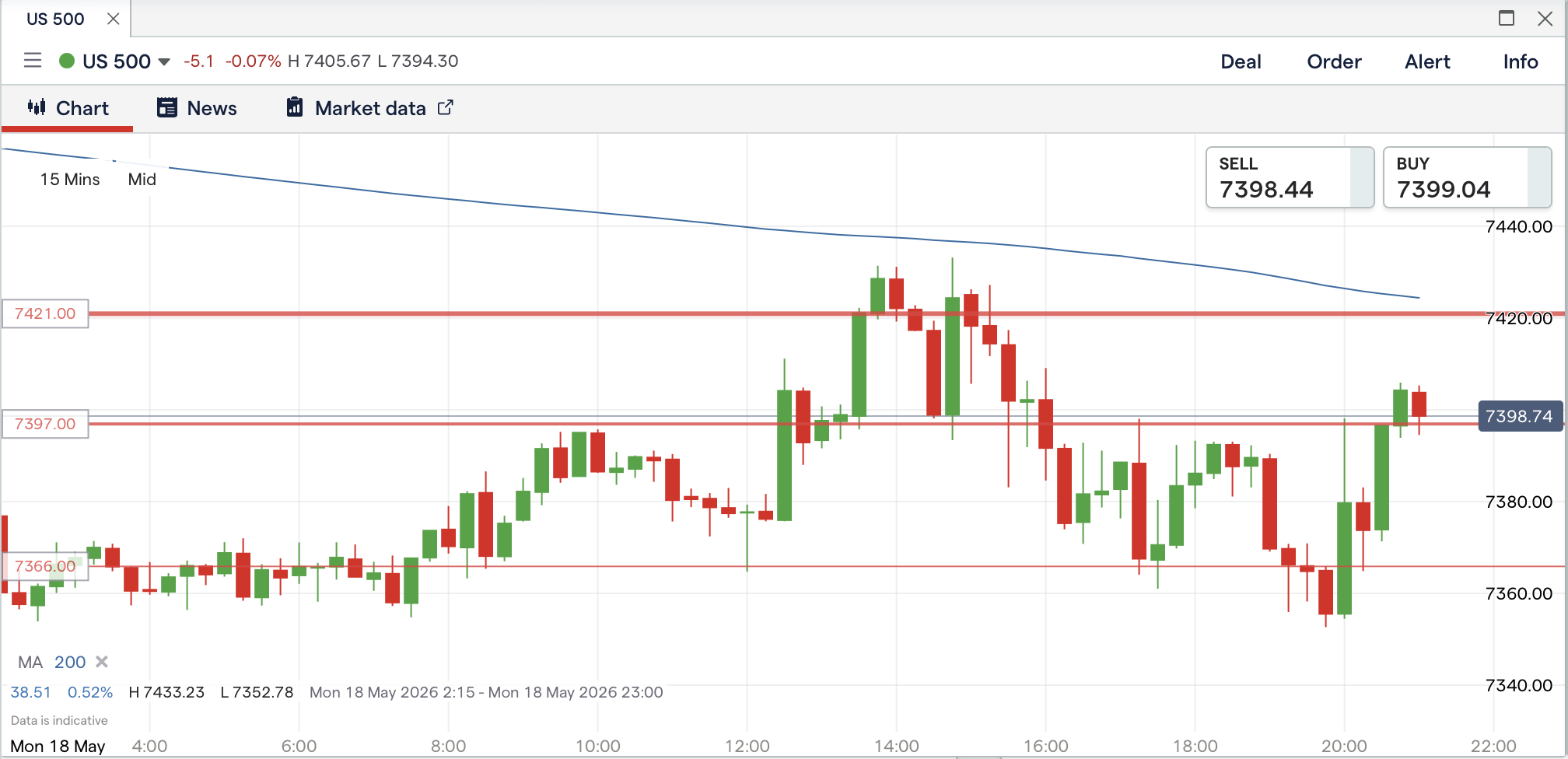Open the 15 Mins timeframe selector
Screen dimensions: 1568x759
[x=70, y=180]
